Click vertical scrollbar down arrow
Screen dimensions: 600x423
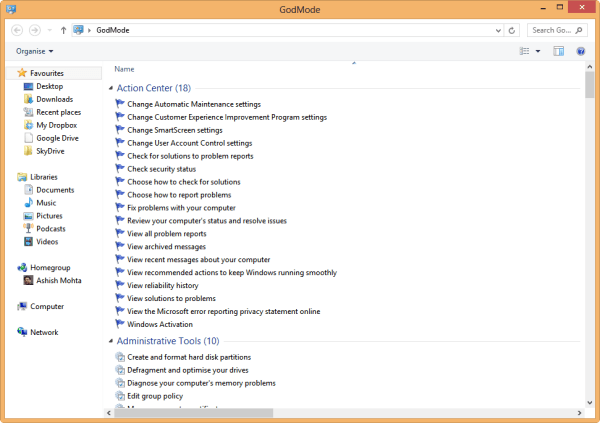click(x=590, y=403)
